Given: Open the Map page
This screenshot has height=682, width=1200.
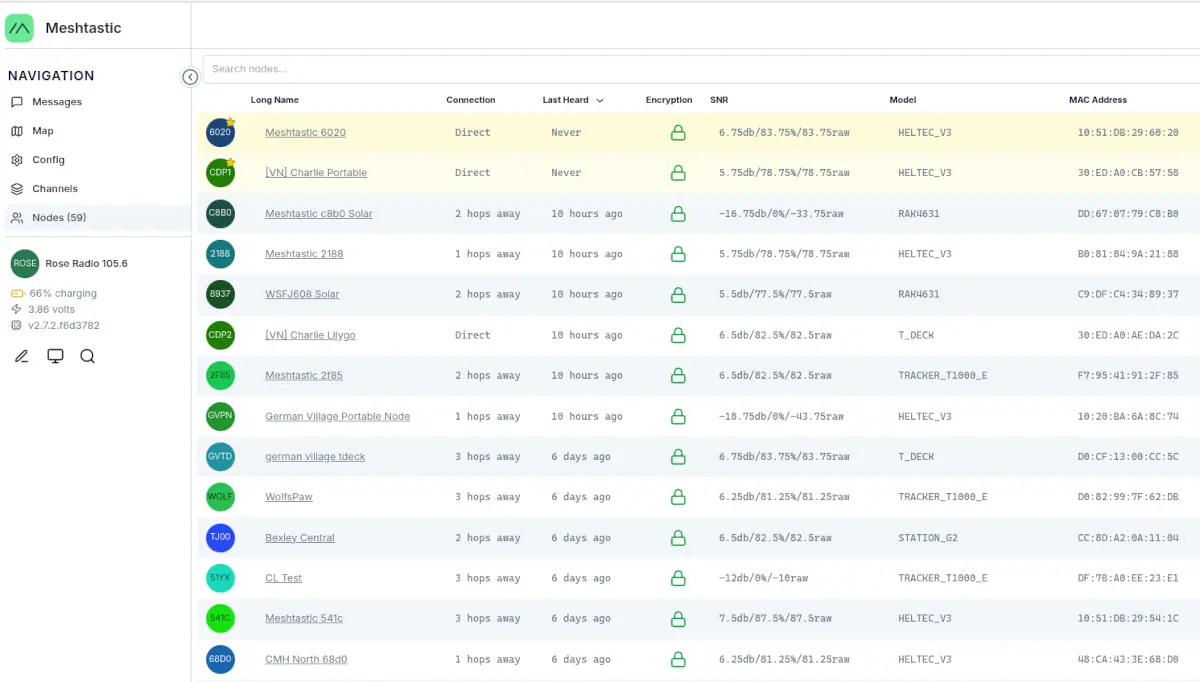Looking at the screenshot, I should 42,131.
